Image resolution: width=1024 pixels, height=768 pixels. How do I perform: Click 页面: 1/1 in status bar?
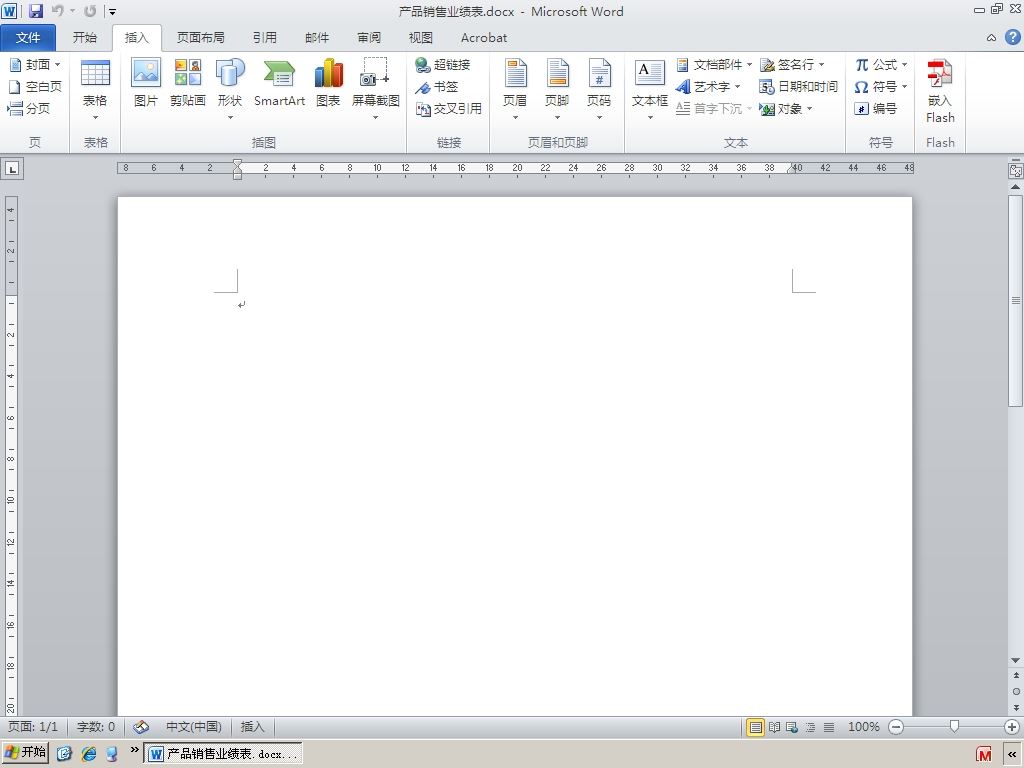click(x=33, y=727)
